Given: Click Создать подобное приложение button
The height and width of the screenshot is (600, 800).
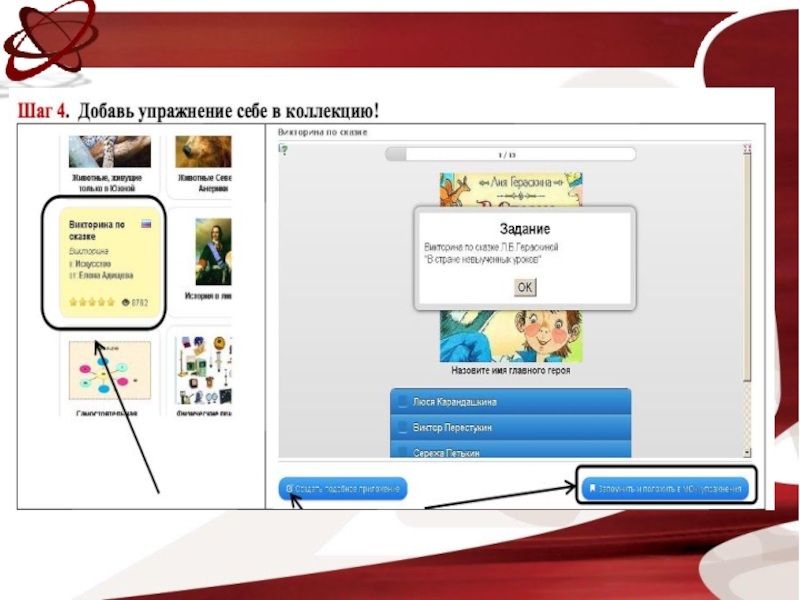Looking at the screenshot, I should pyautogui.click(x=343, y=489).
